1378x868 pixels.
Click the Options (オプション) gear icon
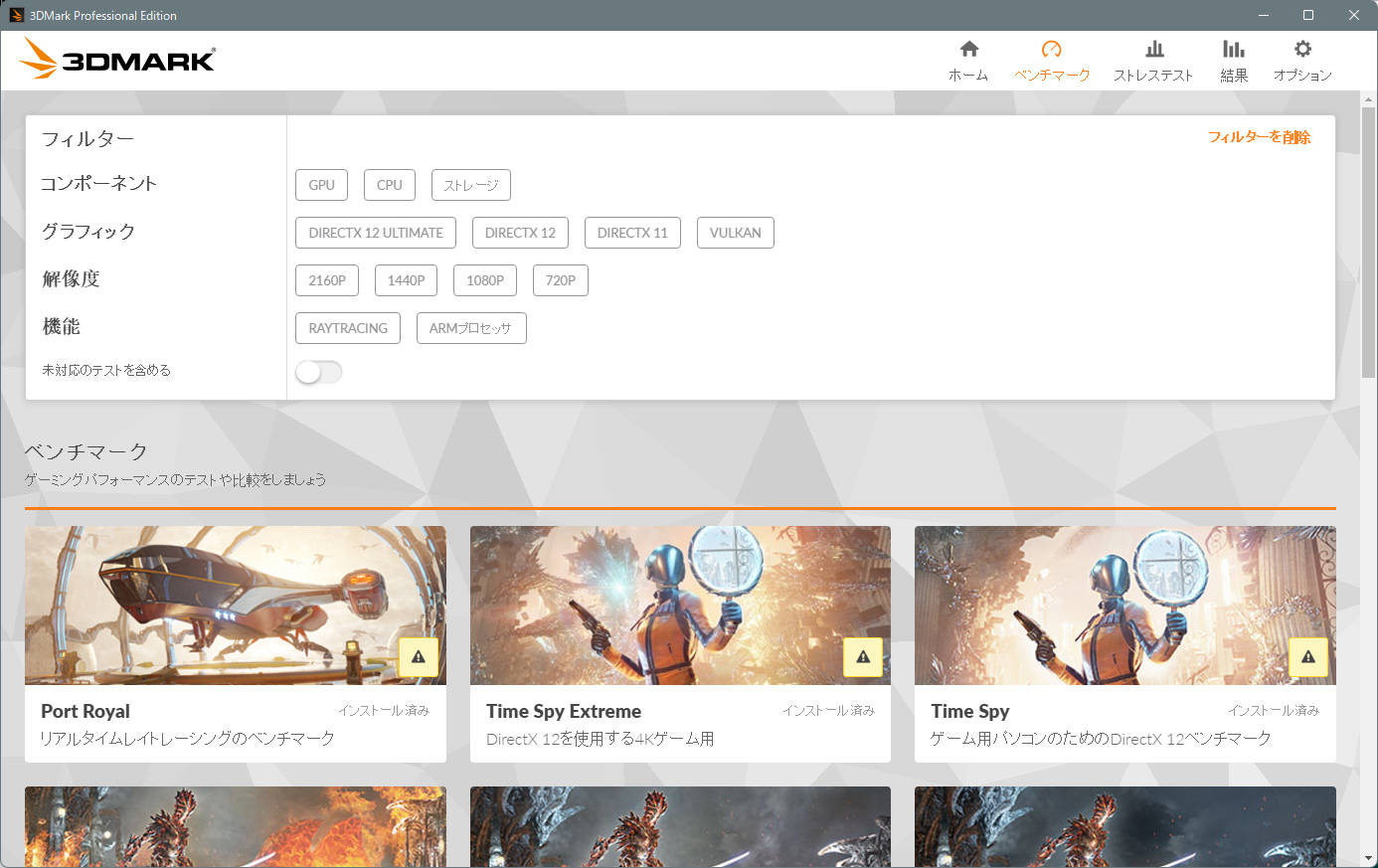pos(1302,49)
